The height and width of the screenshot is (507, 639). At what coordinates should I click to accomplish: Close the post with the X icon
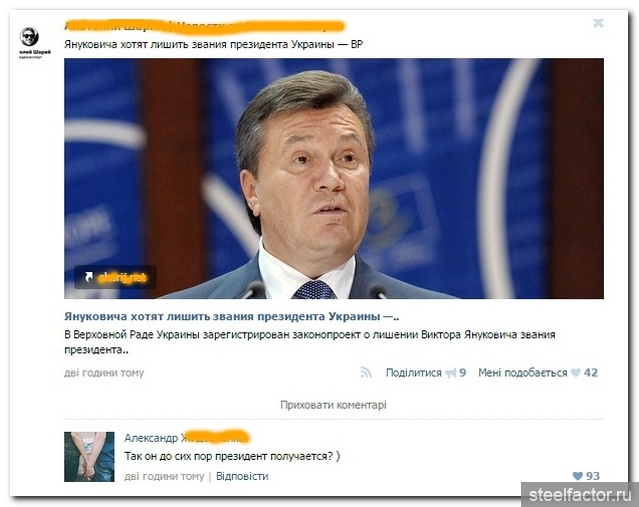[x=598, y=23]
